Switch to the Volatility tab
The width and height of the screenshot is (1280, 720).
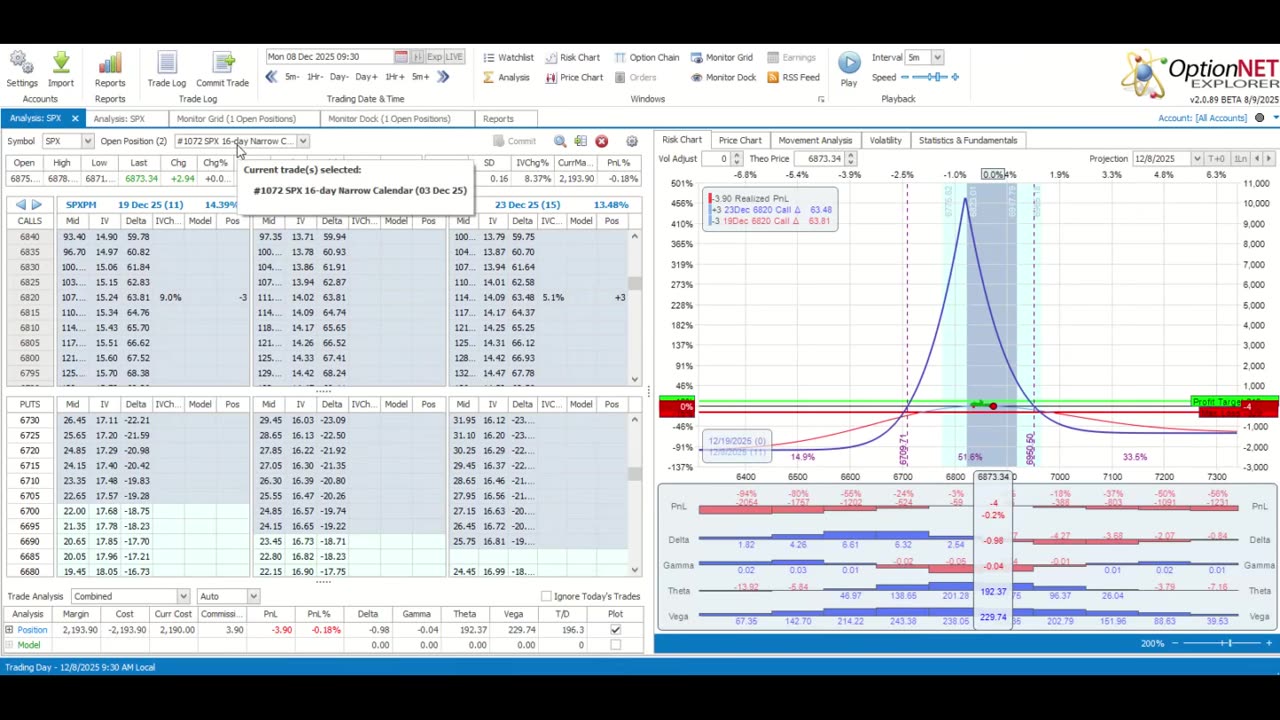pos(885,140)
